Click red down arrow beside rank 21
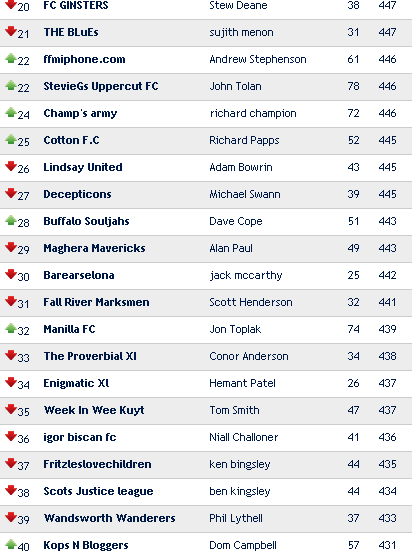Screen dimensions: 412x555 [x=11, y=31]
